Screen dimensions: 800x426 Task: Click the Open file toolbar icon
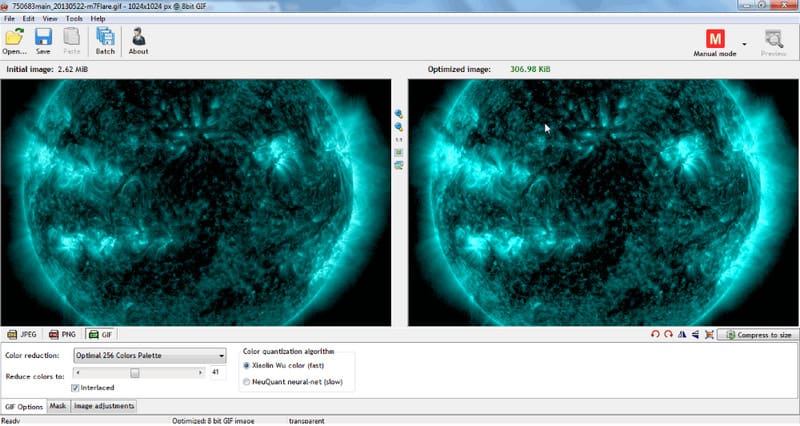pos(14,41)
